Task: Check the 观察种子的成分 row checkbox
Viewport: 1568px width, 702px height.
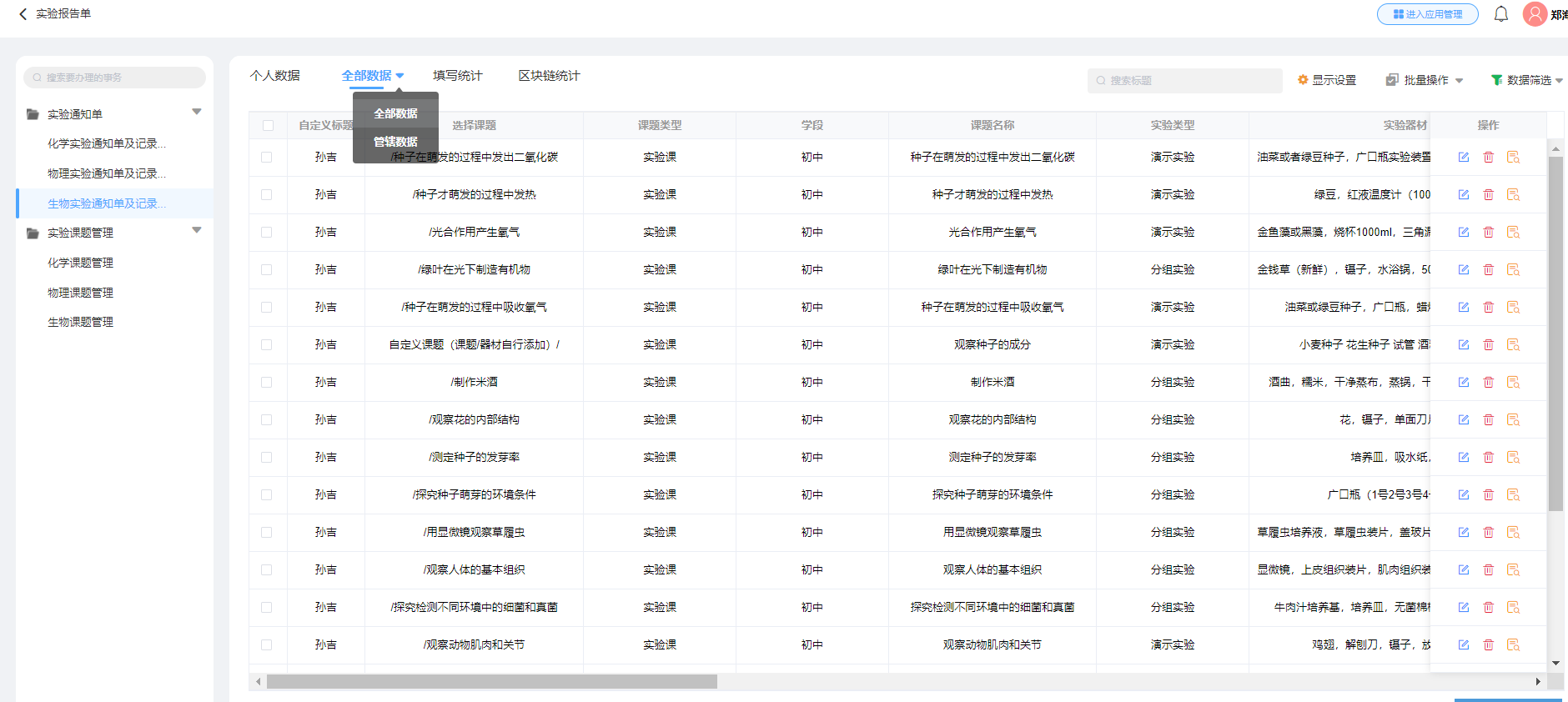Action: tap(267, 344)
